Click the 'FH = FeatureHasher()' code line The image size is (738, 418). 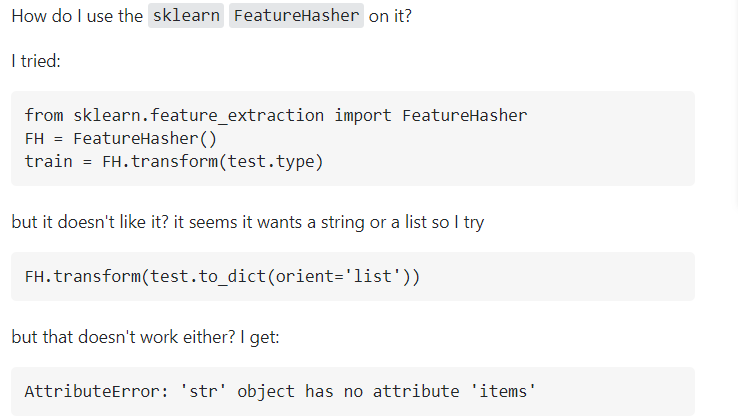point(120,138)
